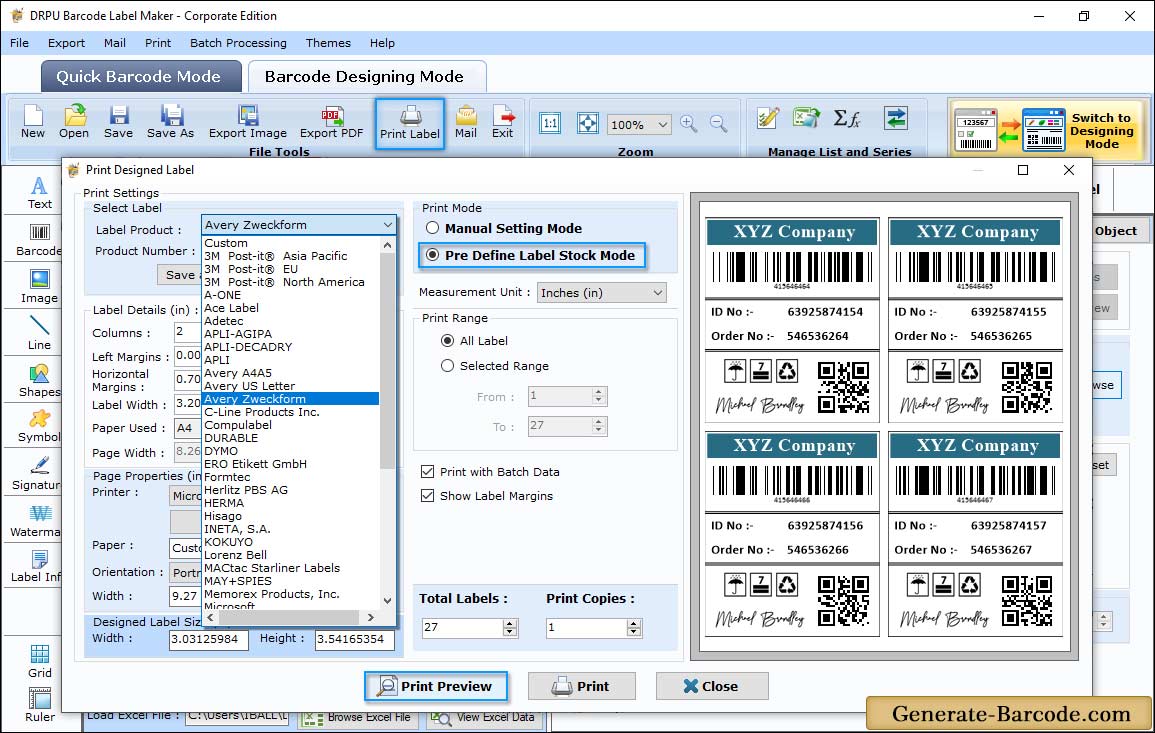Select the Shapes tool in sidebar
Screen dimensions: 1155x733
39,381
